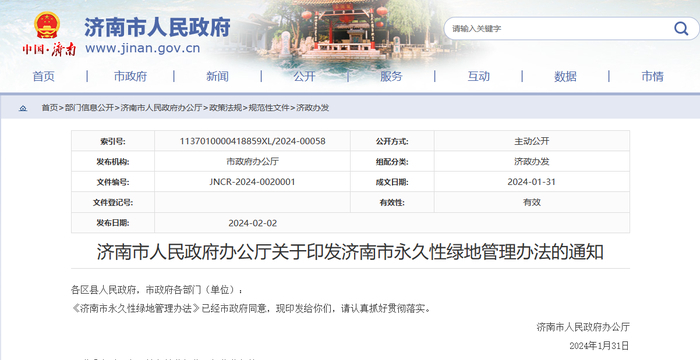Click the date 2024年1月31日
The image size is (700, 360).
pos(599,346)
